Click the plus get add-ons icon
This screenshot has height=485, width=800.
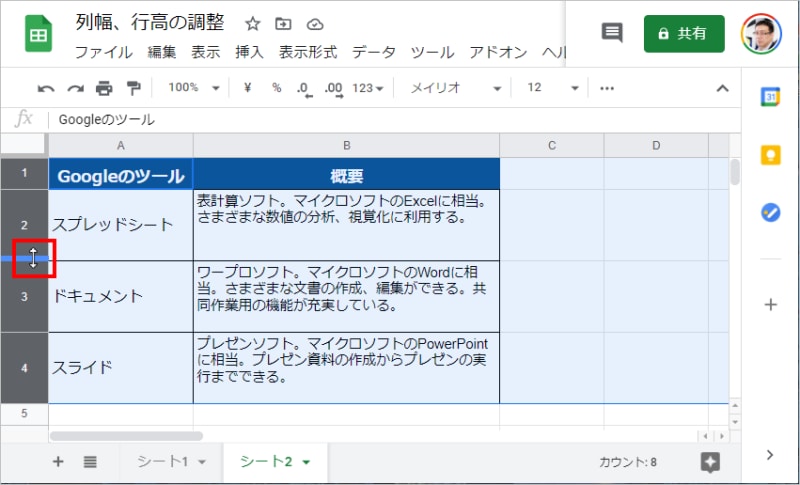(770, 305)
